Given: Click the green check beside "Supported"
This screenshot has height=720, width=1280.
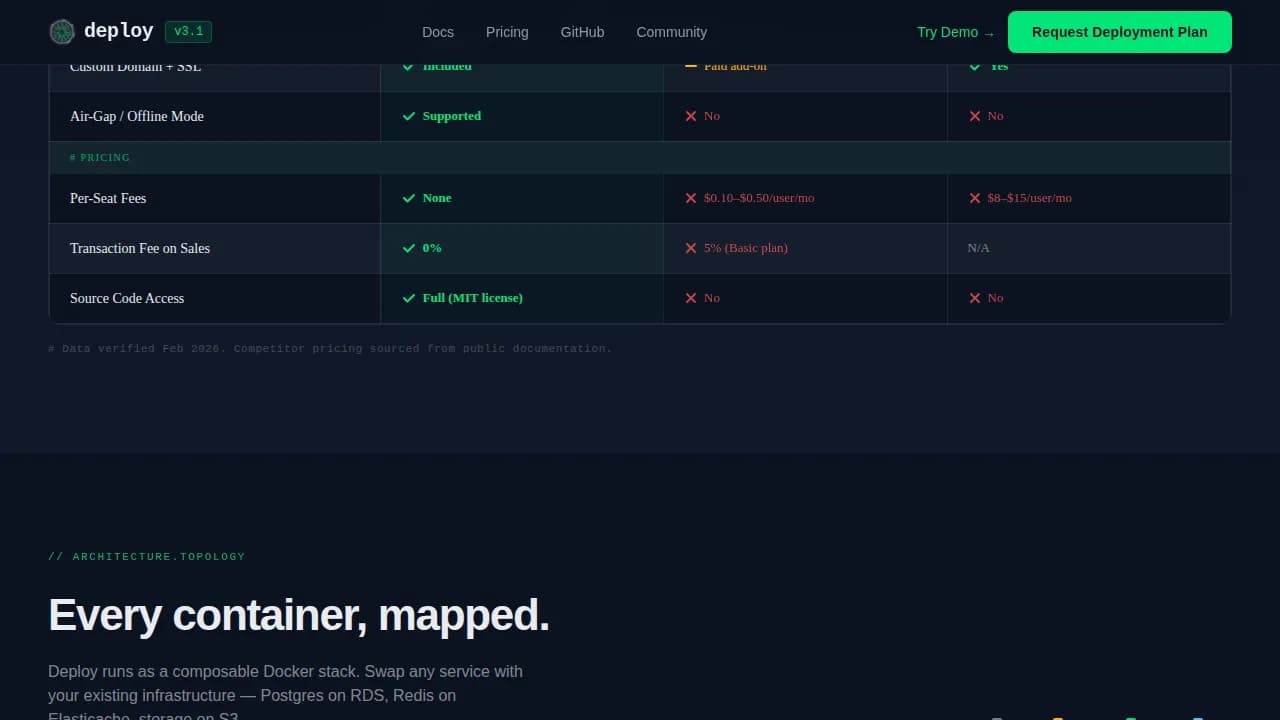Looking at the screenshot, I should (x=409, y=116).
